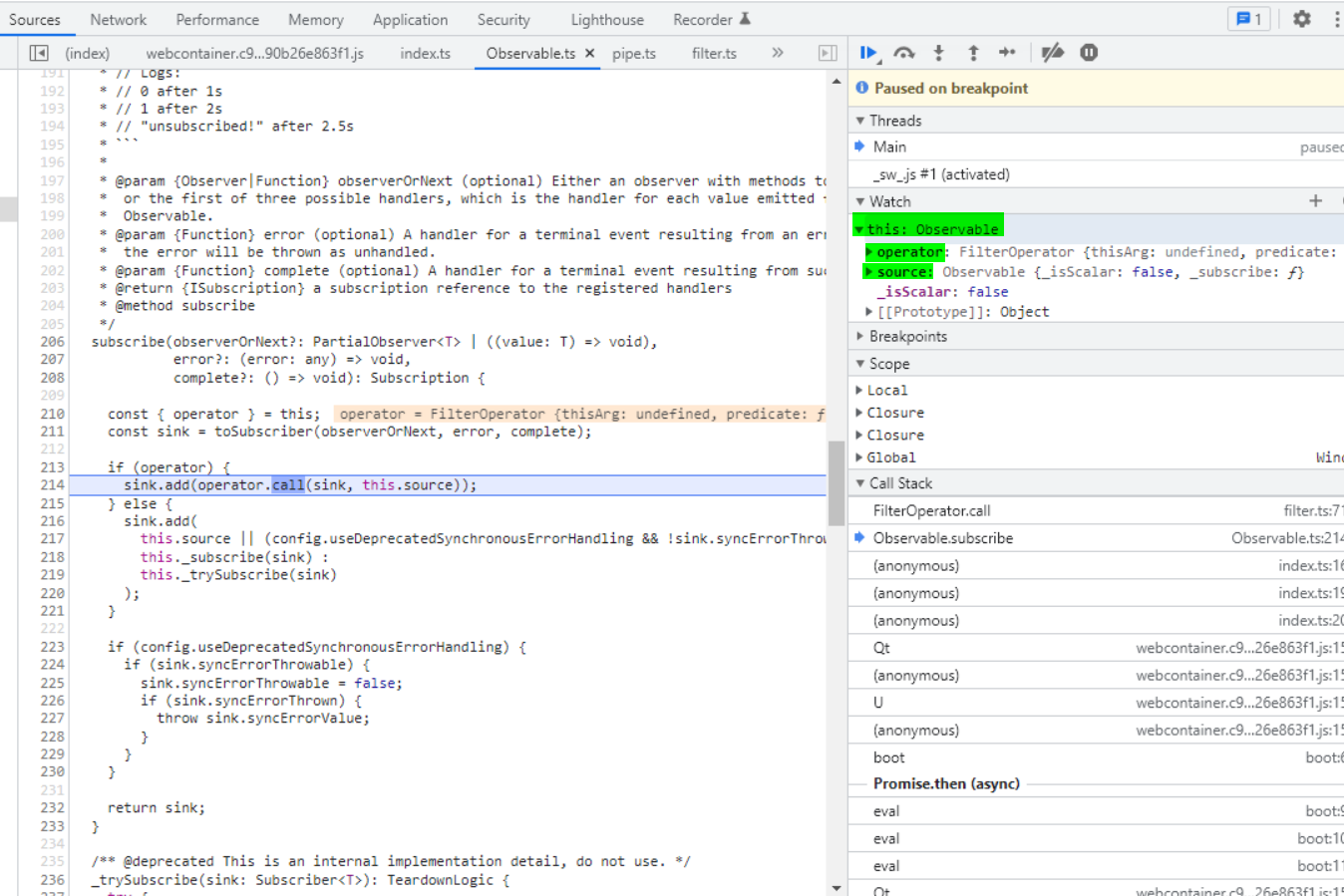Toggle pause on exceptions

[x=1089, y=53]
